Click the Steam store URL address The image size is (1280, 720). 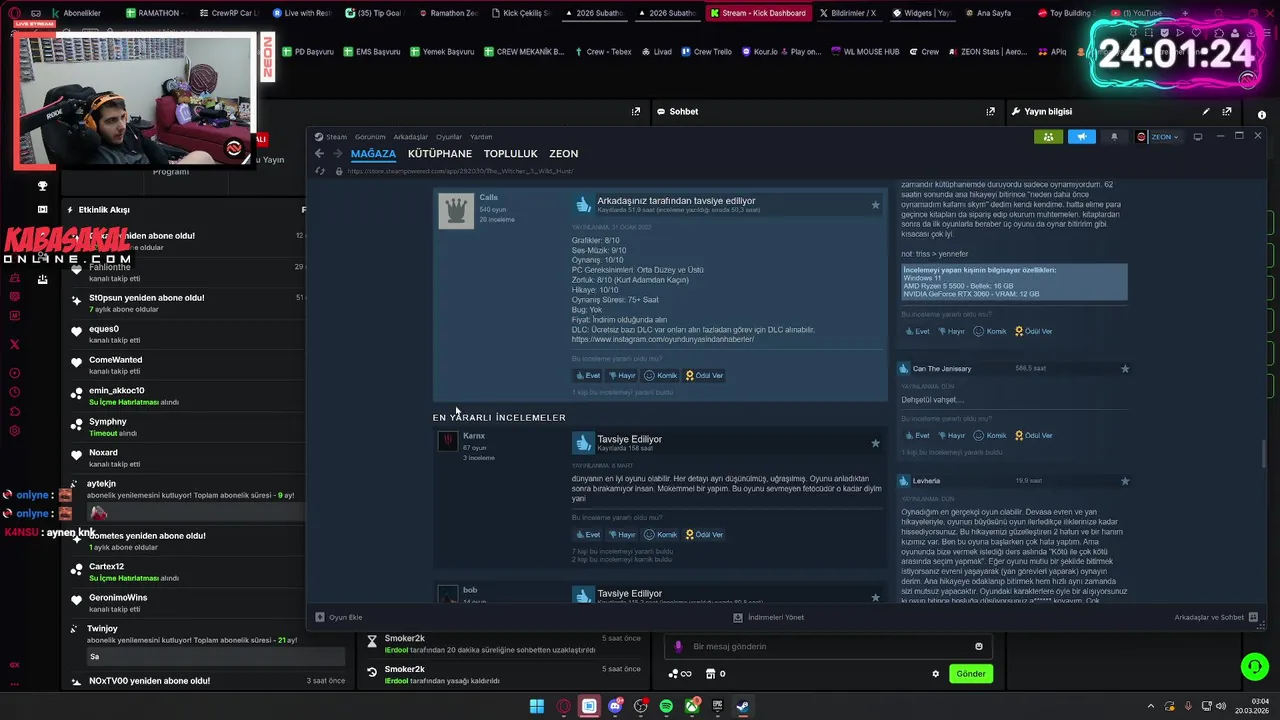coord(461,171)
